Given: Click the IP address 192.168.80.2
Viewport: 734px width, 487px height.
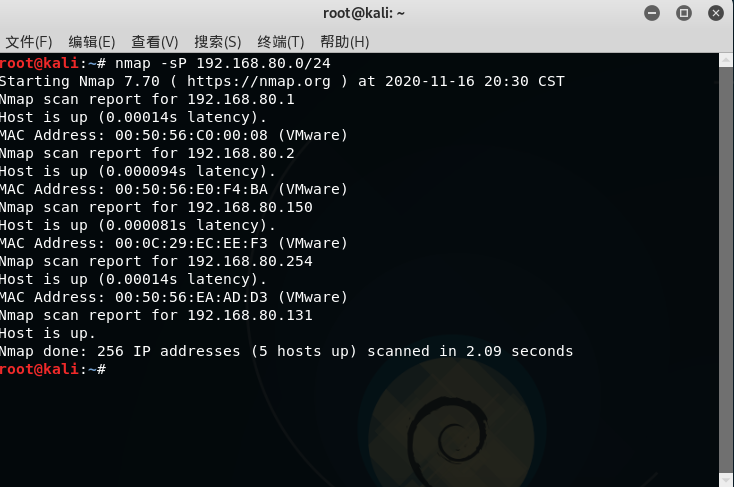Looking at the screenshot, I should pos(241,153).
